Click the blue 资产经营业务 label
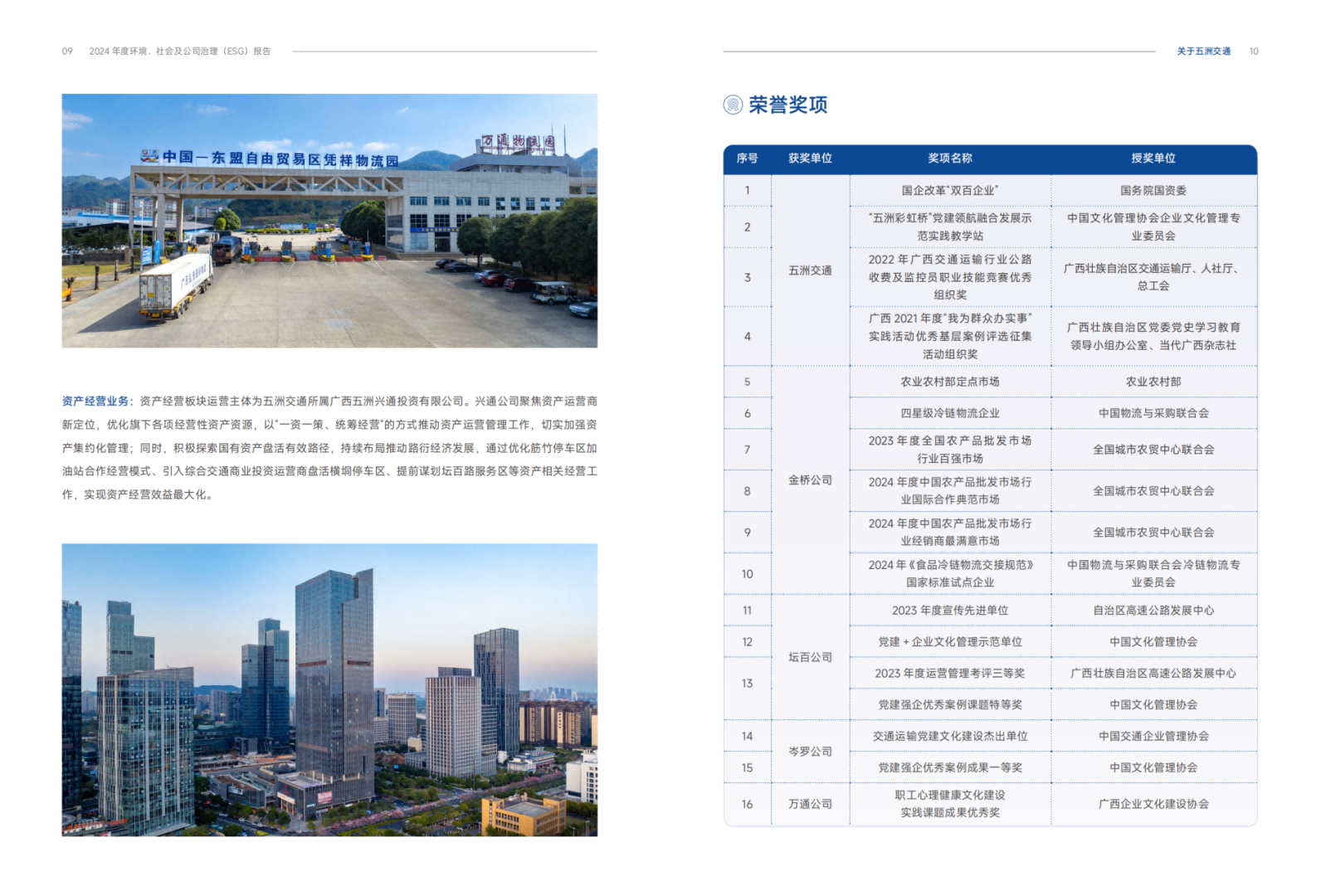 pos(95,402)
